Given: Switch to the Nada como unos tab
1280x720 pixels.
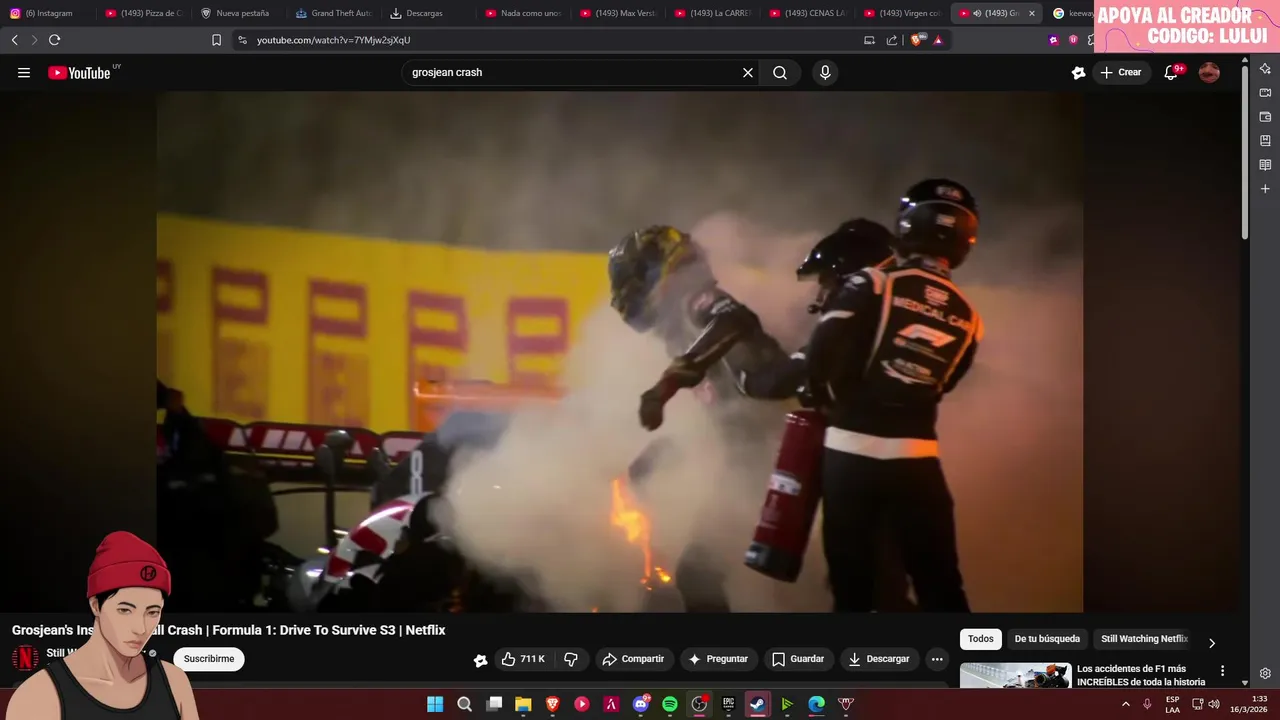Looking at the screenshot, I should click(523, 13).
